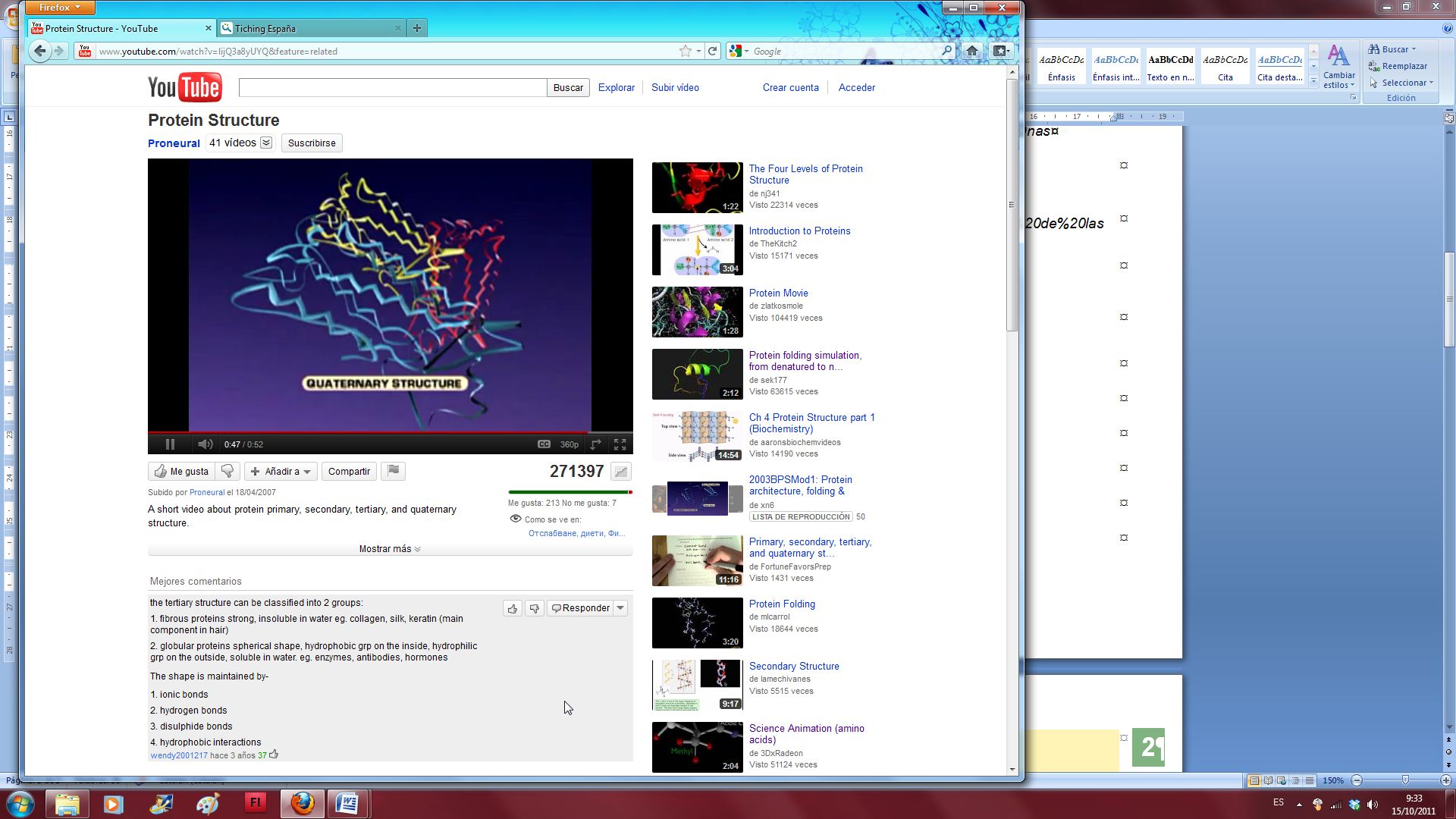Apply the Texto en n... style in Word

pyautogui.click(x=1170, y=67)
